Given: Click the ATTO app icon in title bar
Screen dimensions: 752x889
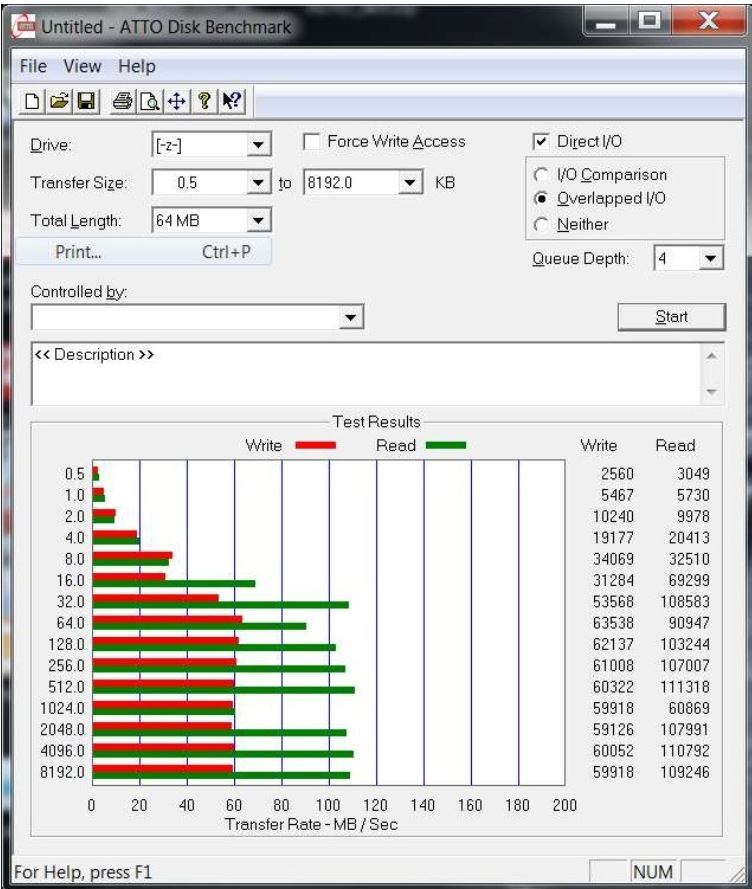Looking at the screenshot, I should coord(24,27).
